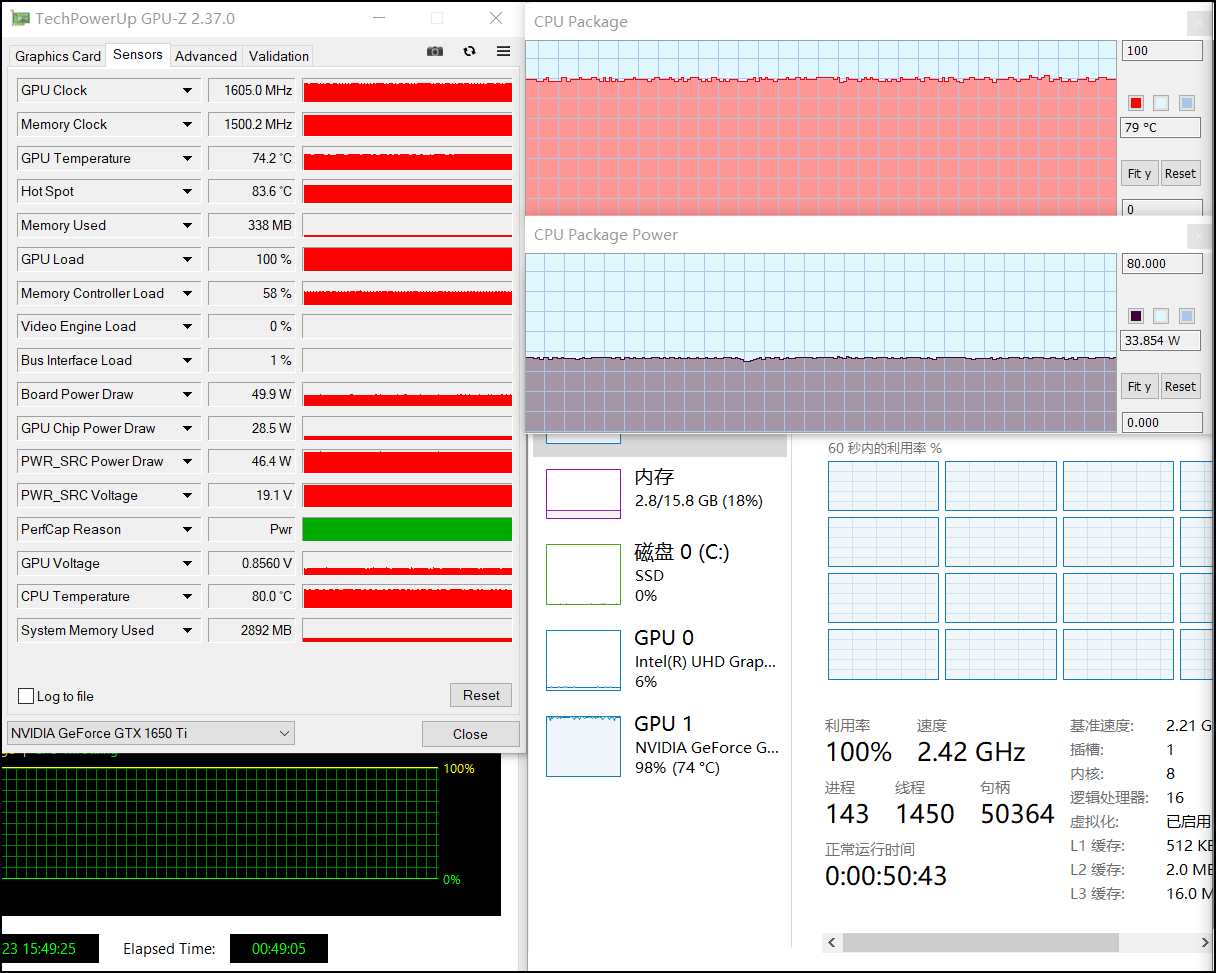
Task: Select the 磁盘 0 (C:) disk thumbnail
Action: coord(583,574)
